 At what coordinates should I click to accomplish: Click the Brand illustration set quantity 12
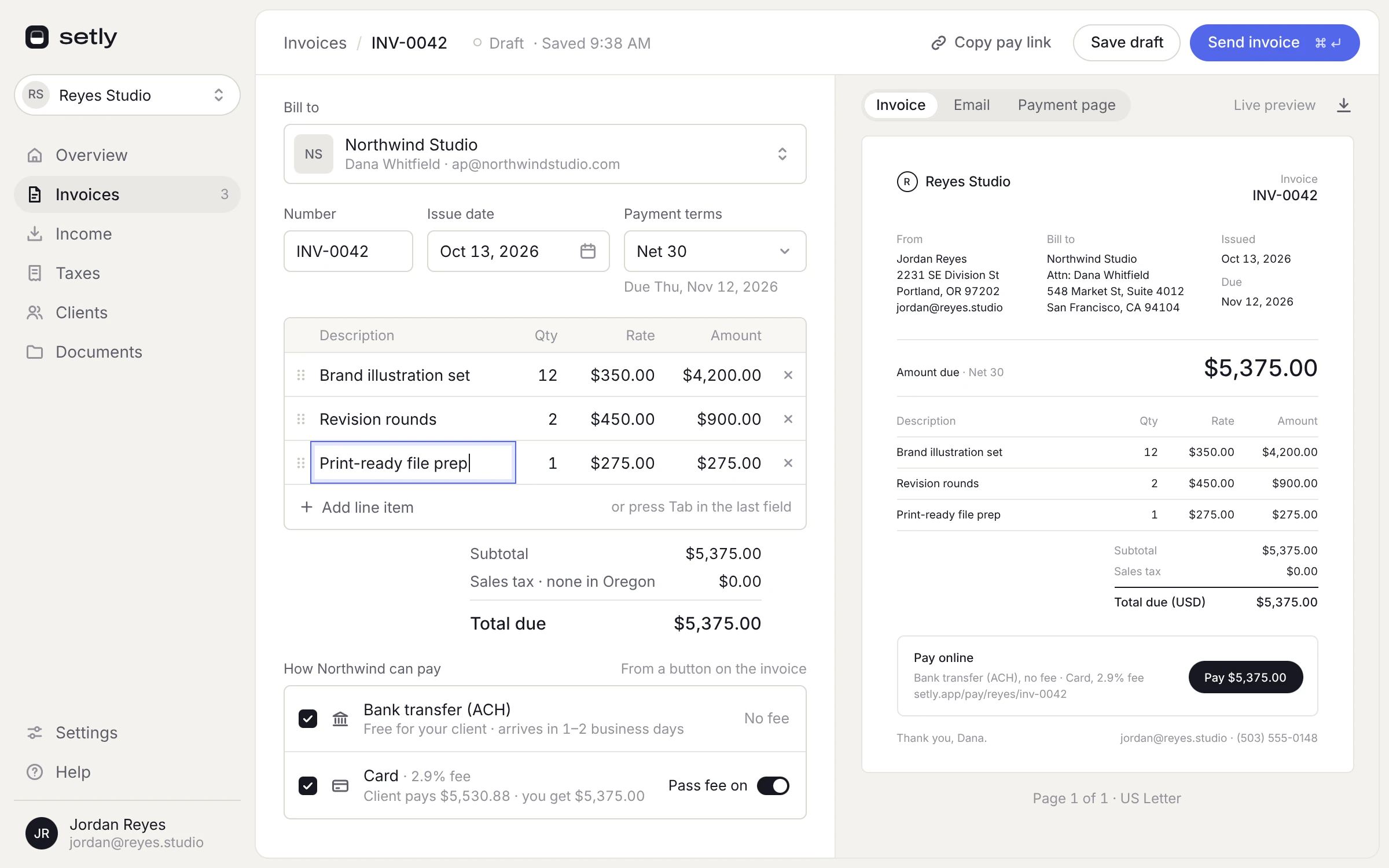(x=547, y=375)
